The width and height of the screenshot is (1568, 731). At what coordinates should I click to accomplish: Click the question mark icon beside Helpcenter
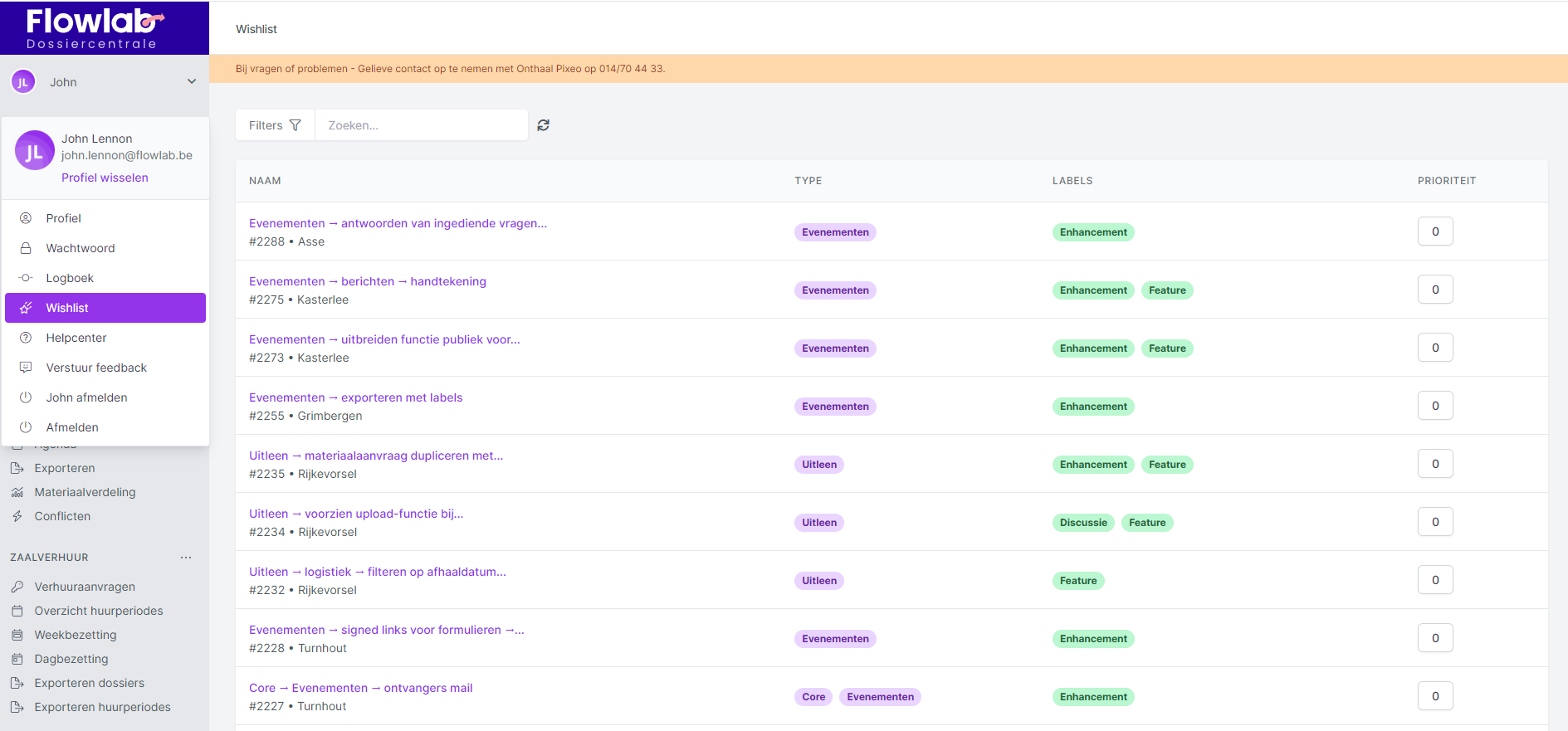pyautogui.click(x=26, y=338)
